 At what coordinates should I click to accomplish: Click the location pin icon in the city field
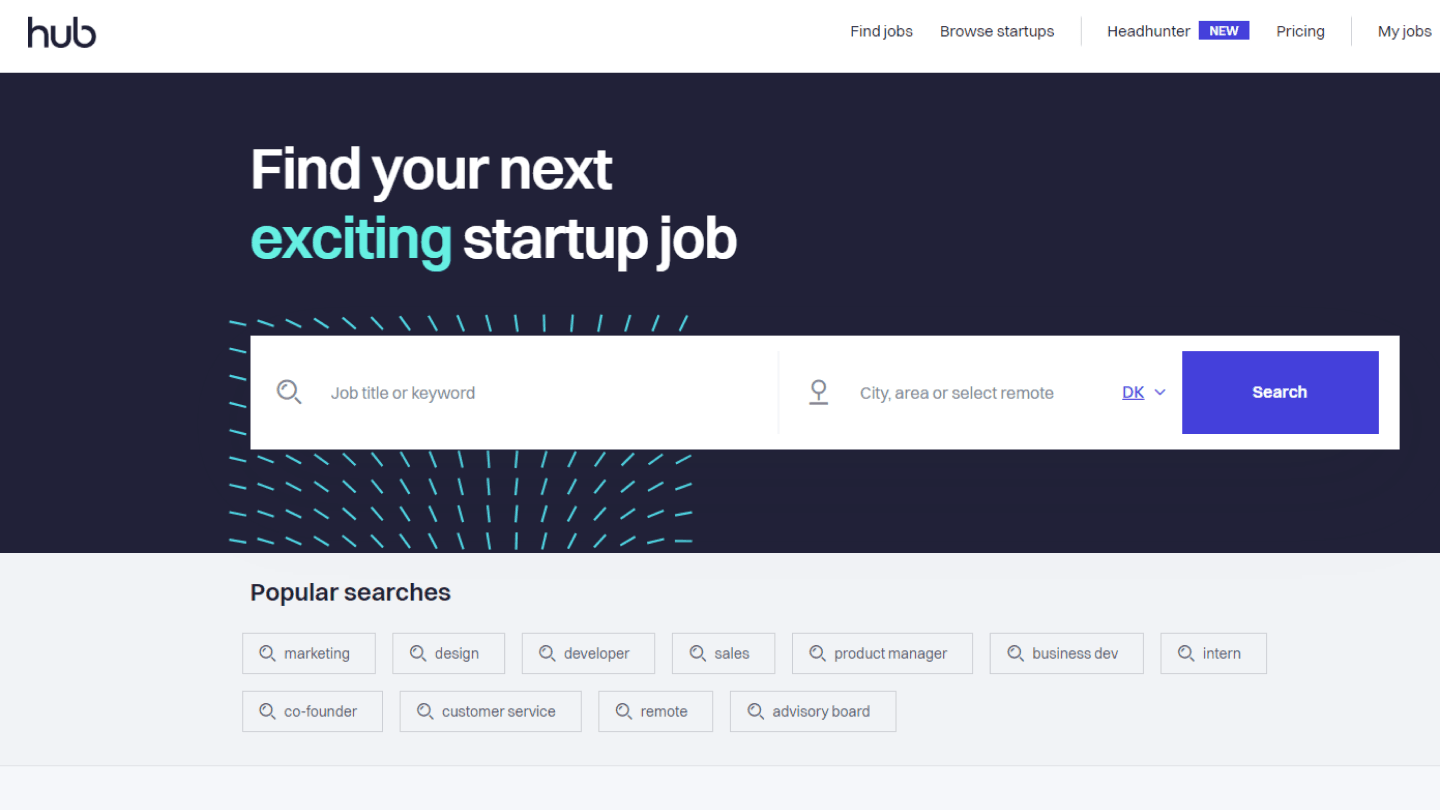[x=819, y=392]
